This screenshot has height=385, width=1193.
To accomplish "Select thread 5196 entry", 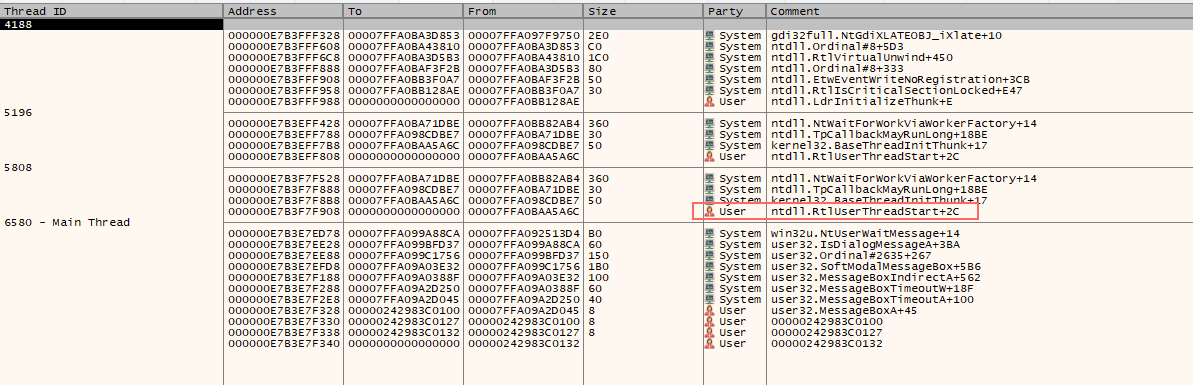I will 18,113.
